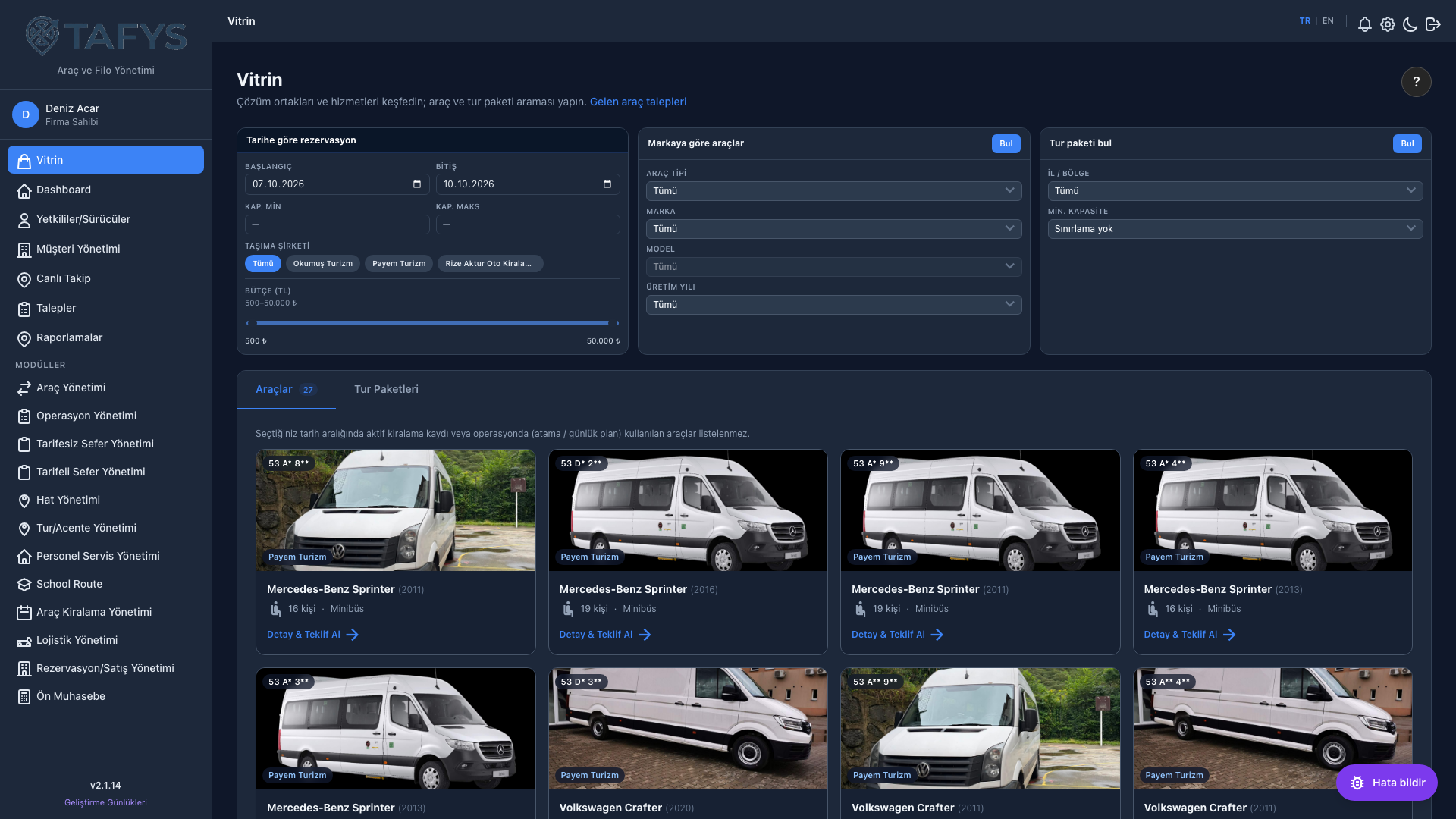Select the Rize Aktur Oto Kiralama chip

(490, 264)
